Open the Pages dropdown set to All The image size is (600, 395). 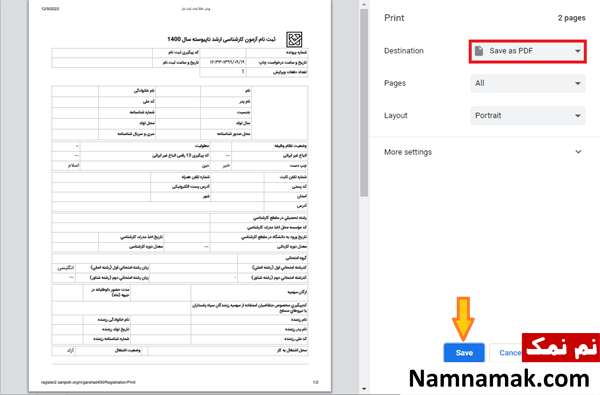(528, 83)
